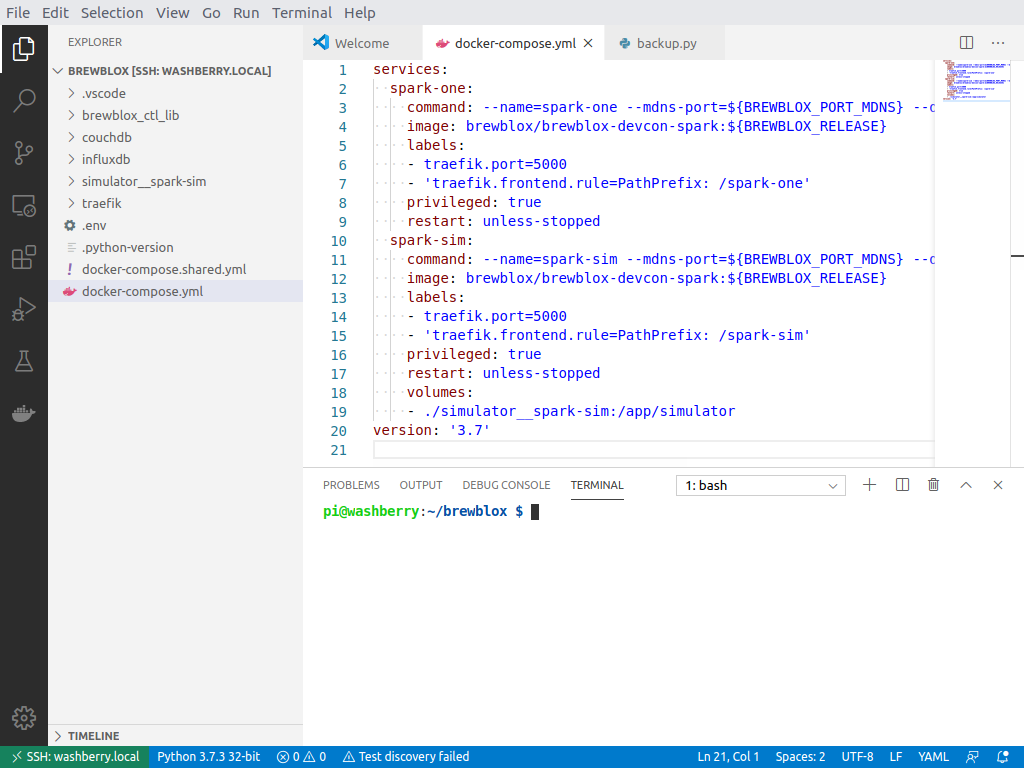This screenshot has width=1024, height=768.
Task: Open the Selection menu
Action: tap(112, 13)
